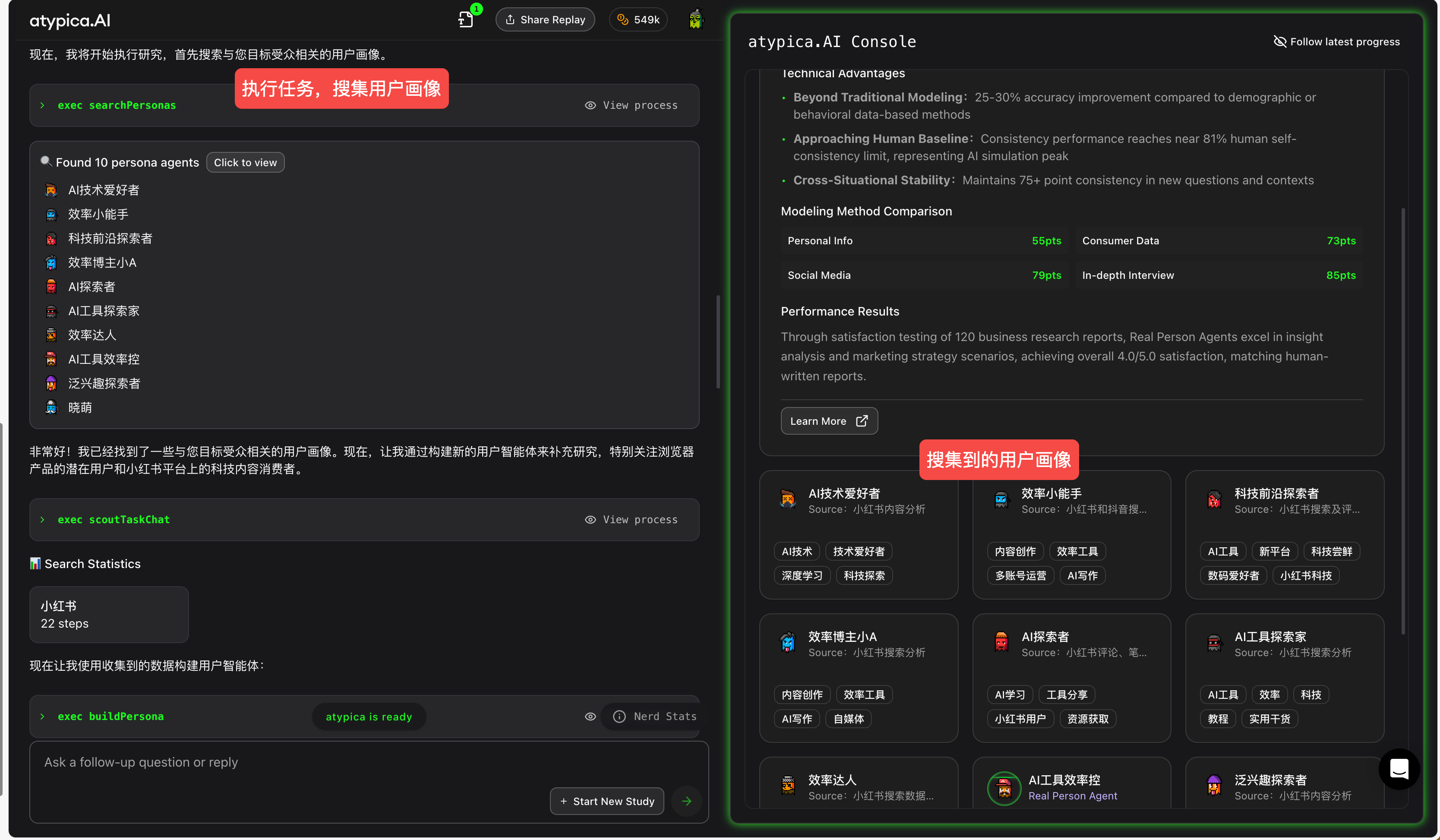Click the 自媒体 tag
The height and width of the screenshot is (840, 1440).
[849, 719]
